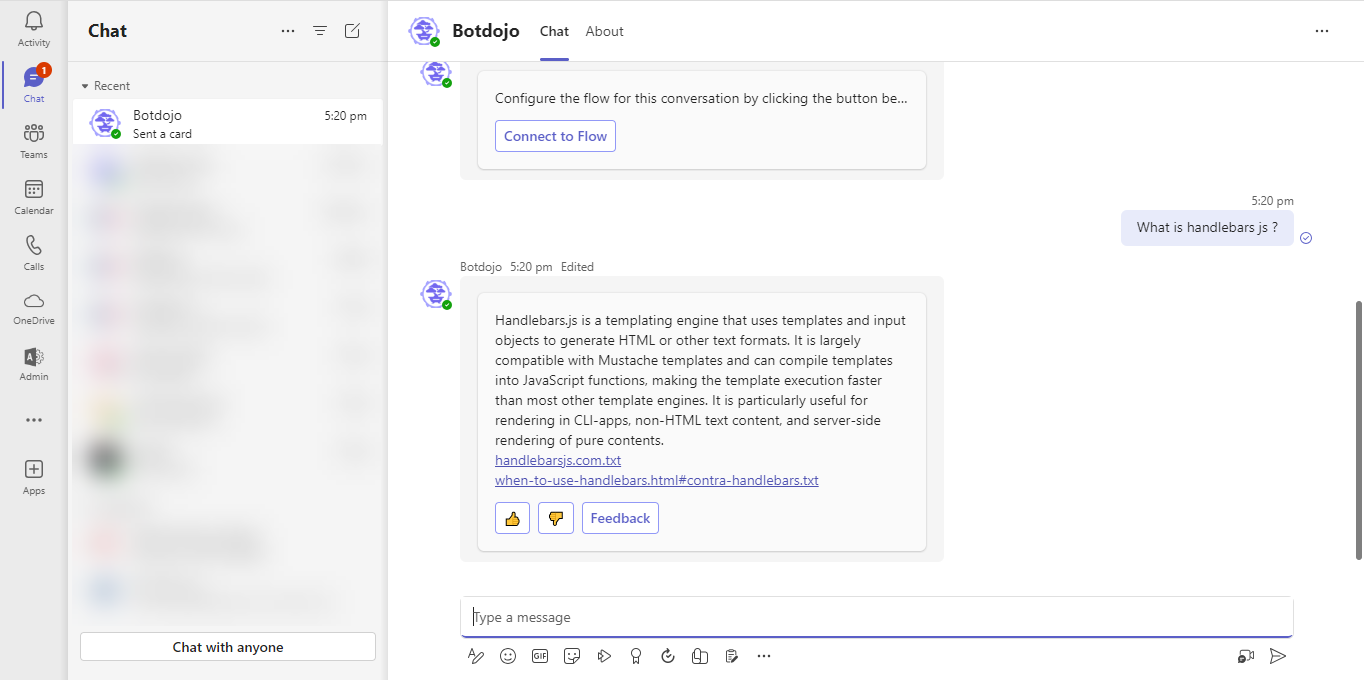This screenshot has width=1364, height=680.
Task: Give thumbs down to the answer
Action: (x=556, y=518)
